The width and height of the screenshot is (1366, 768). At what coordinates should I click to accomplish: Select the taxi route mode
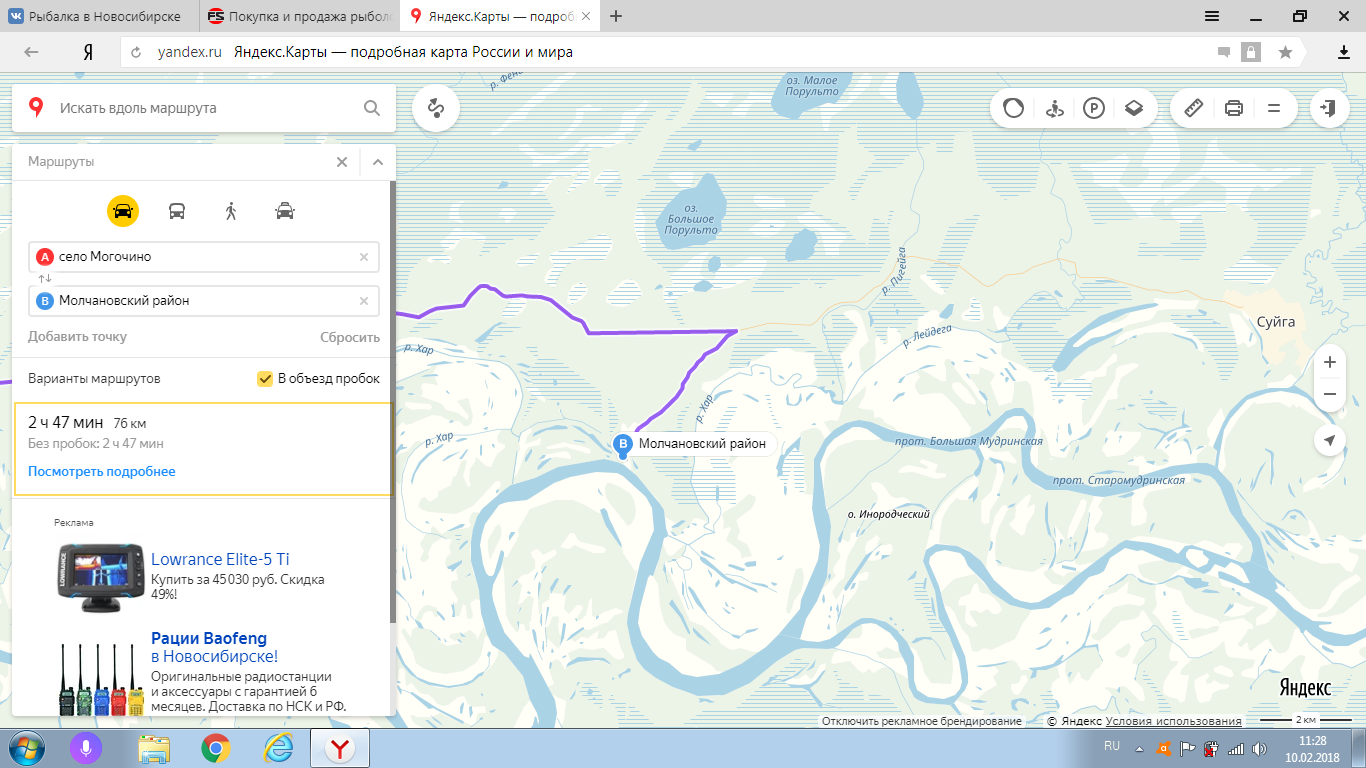point(285,210)
